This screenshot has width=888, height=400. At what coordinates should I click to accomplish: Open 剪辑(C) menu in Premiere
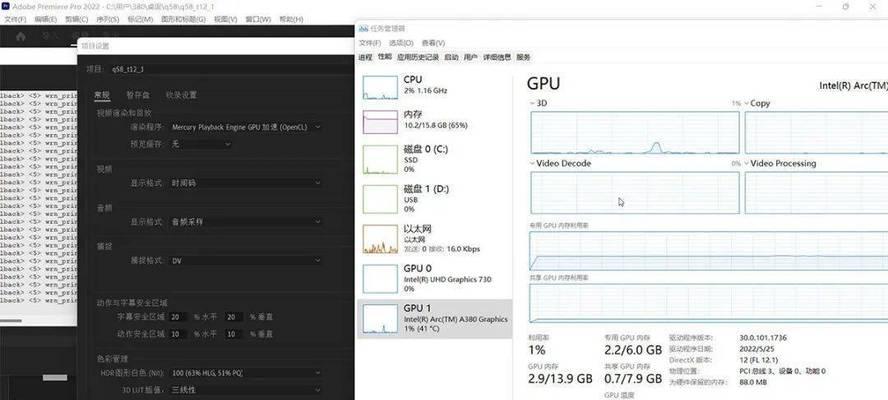coord(76,19)
